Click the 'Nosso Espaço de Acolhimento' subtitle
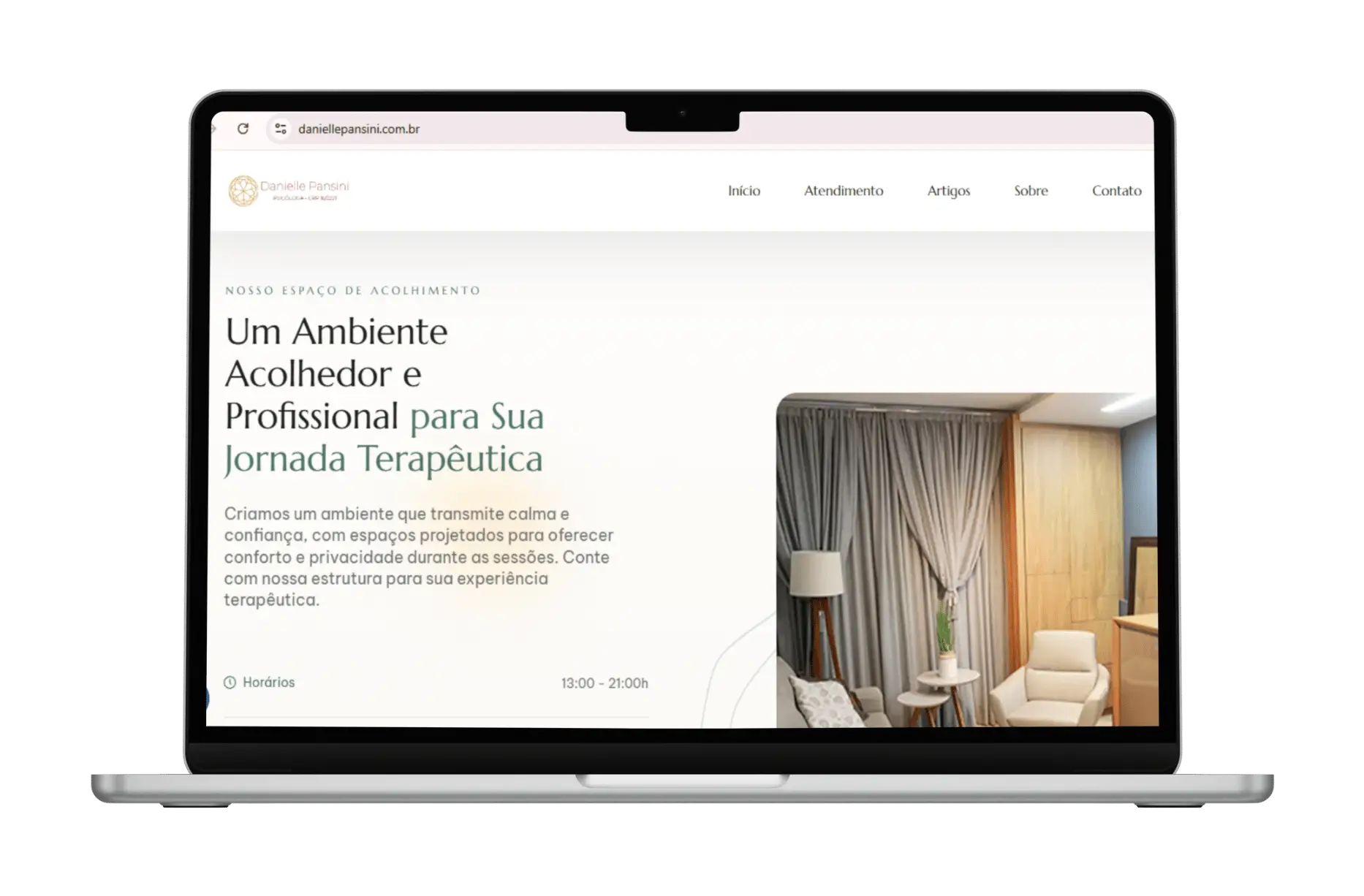 coord(352,291)
